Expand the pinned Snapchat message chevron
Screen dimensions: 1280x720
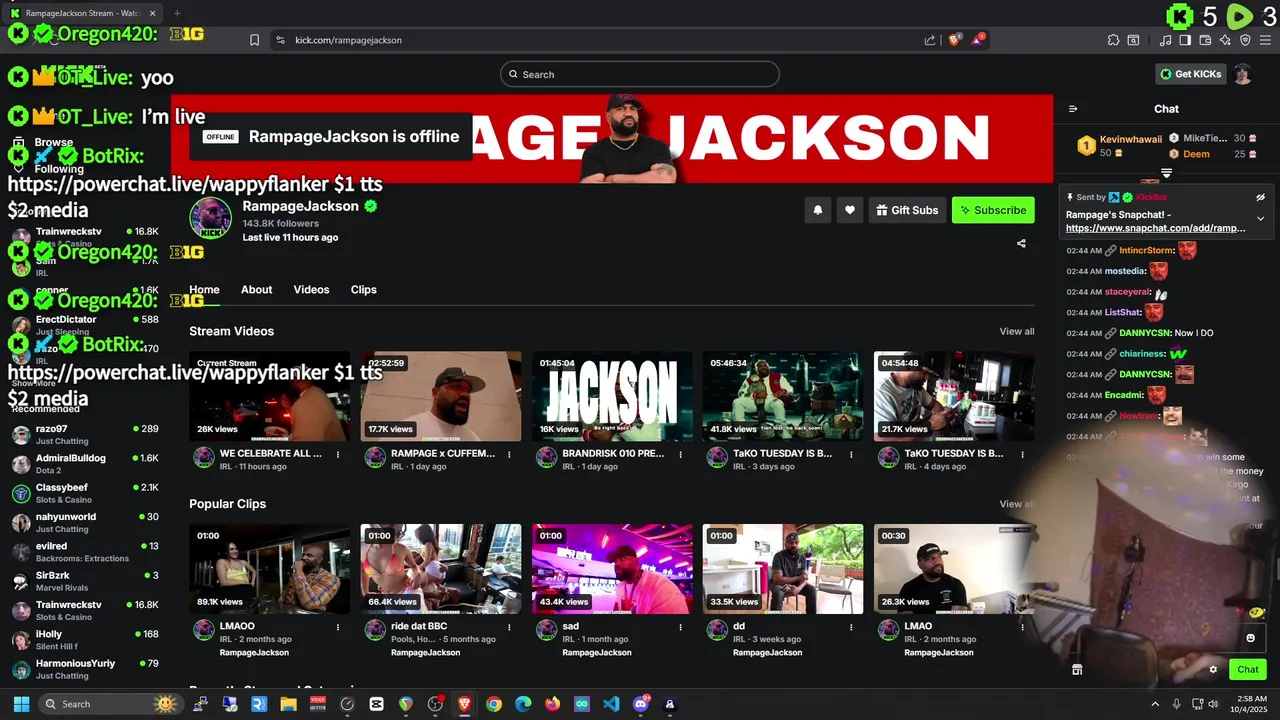(1260, 218)
